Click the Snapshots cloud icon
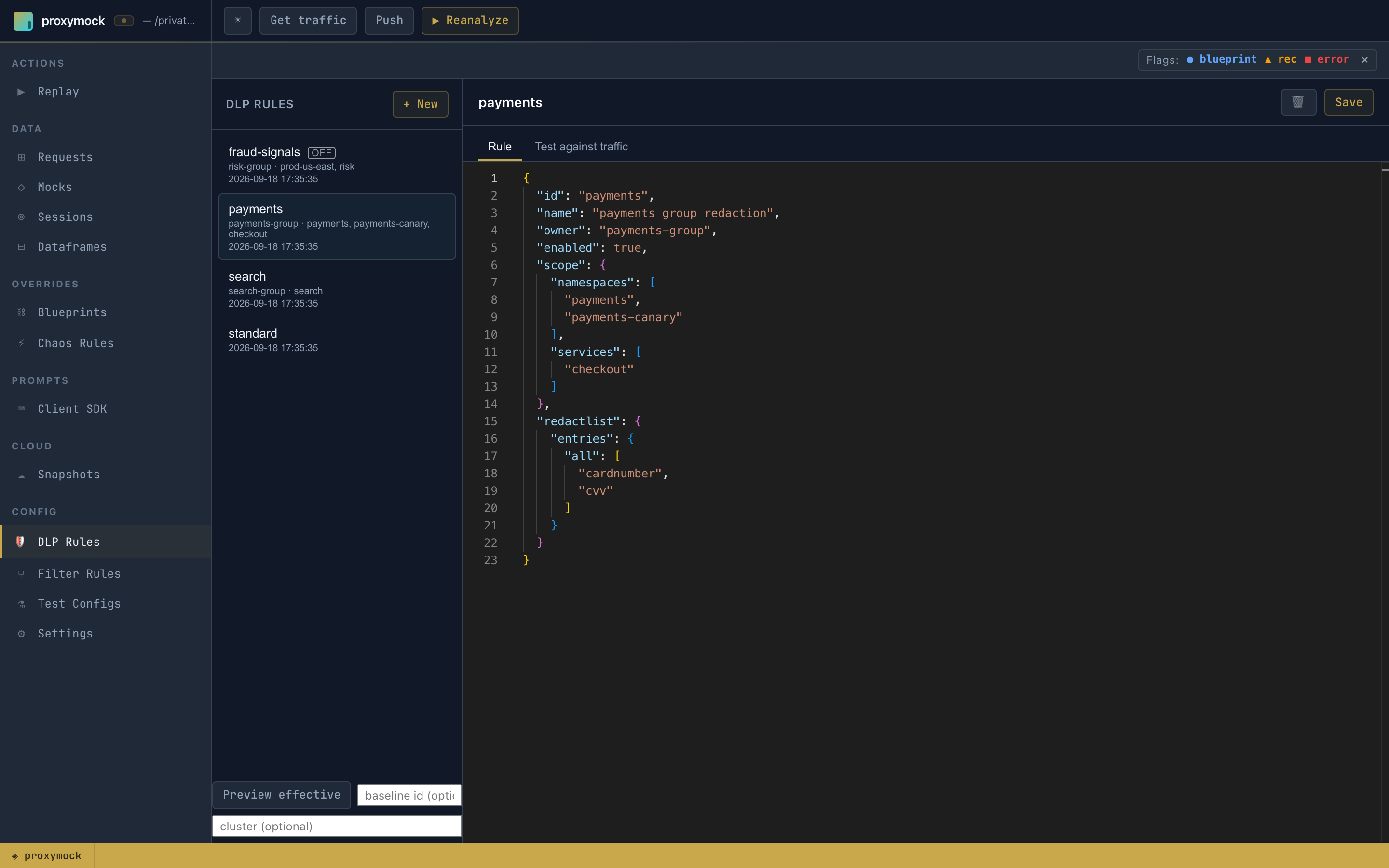The height and width of the screenshot is (868, 1389). pyautogui.click(x=21, y=476)
